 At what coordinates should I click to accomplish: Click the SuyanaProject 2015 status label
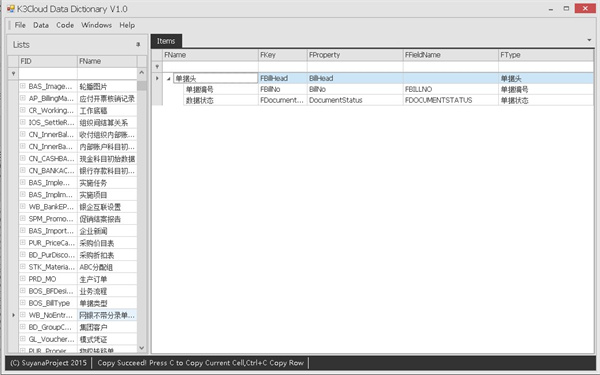click(x=48, y=363)
